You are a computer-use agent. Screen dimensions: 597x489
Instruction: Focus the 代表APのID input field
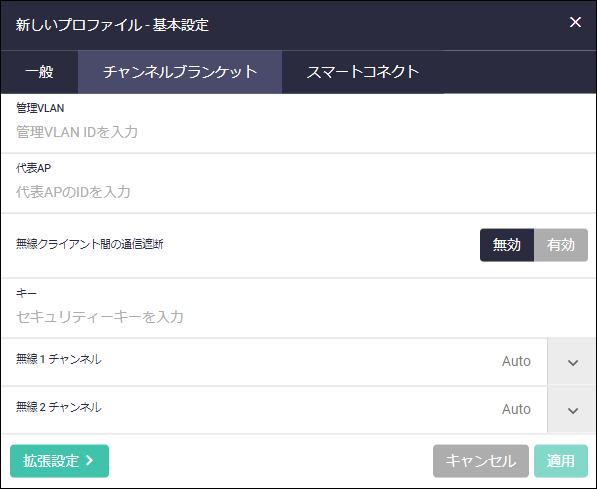click(298, 192)
